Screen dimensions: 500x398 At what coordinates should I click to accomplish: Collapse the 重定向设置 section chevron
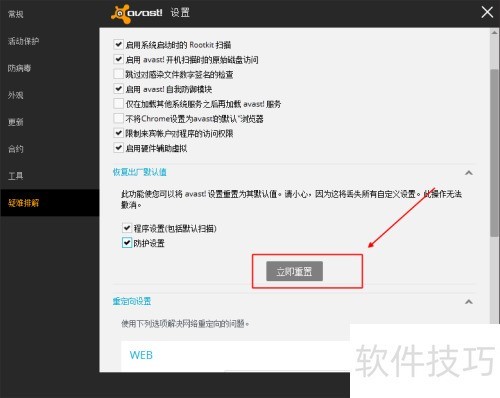[469, 302]
